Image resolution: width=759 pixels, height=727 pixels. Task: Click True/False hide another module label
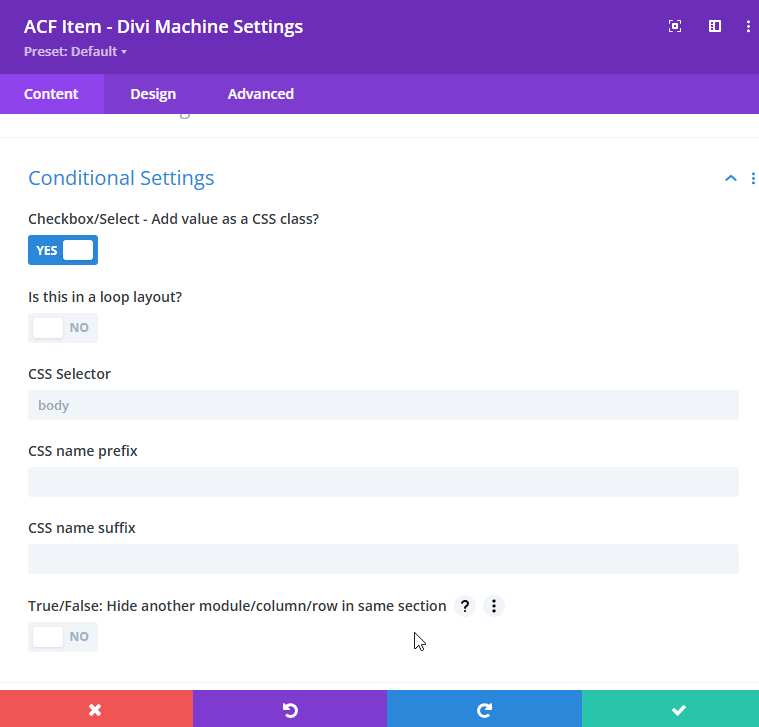pos(237,606)
